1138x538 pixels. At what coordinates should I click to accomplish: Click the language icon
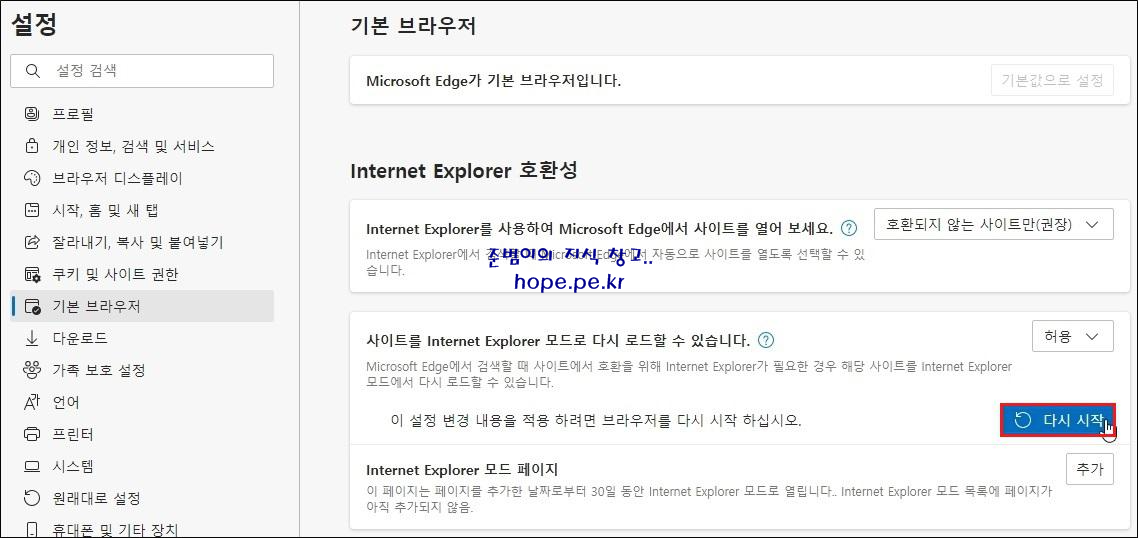[32, 402]
